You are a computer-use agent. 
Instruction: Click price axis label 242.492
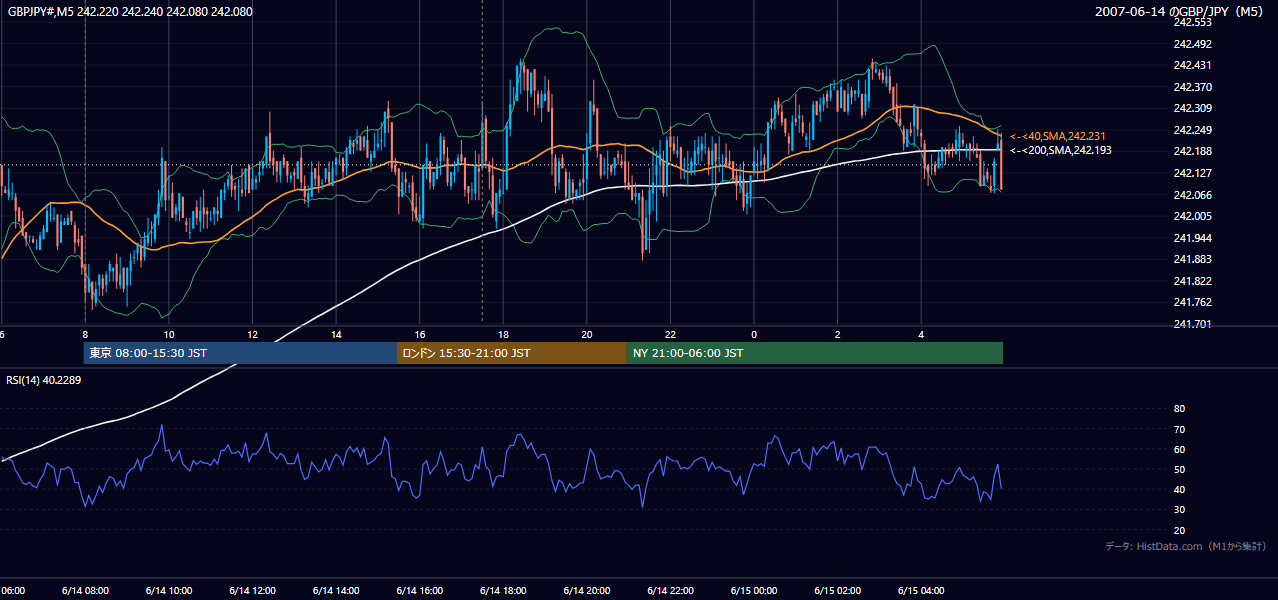click(1192, 44)
